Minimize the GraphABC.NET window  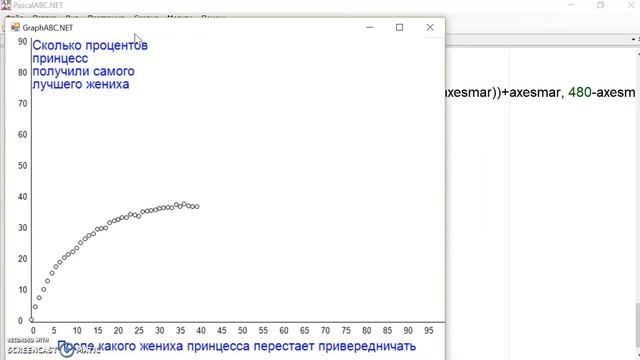click(x=370, y=27)
